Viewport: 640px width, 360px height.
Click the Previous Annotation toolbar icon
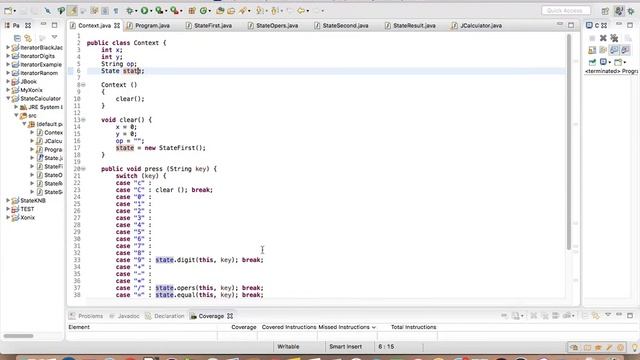click(274, 11)
